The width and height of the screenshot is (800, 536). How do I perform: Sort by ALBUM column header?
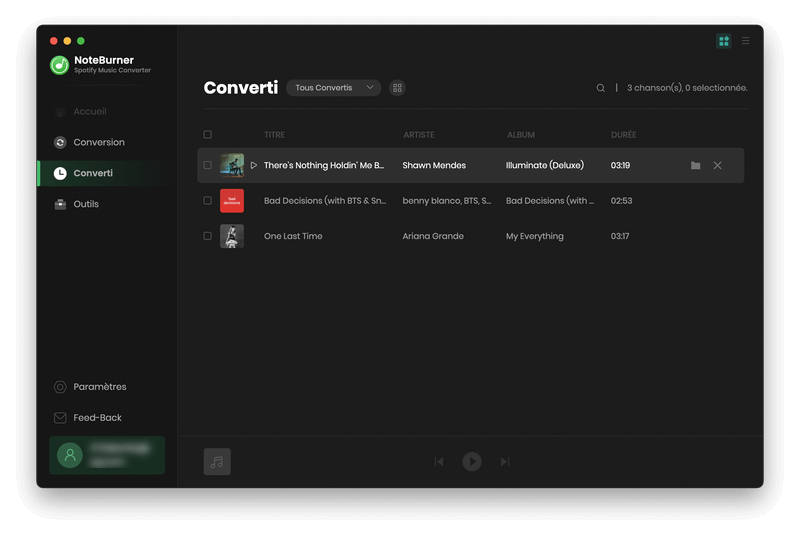521,135
